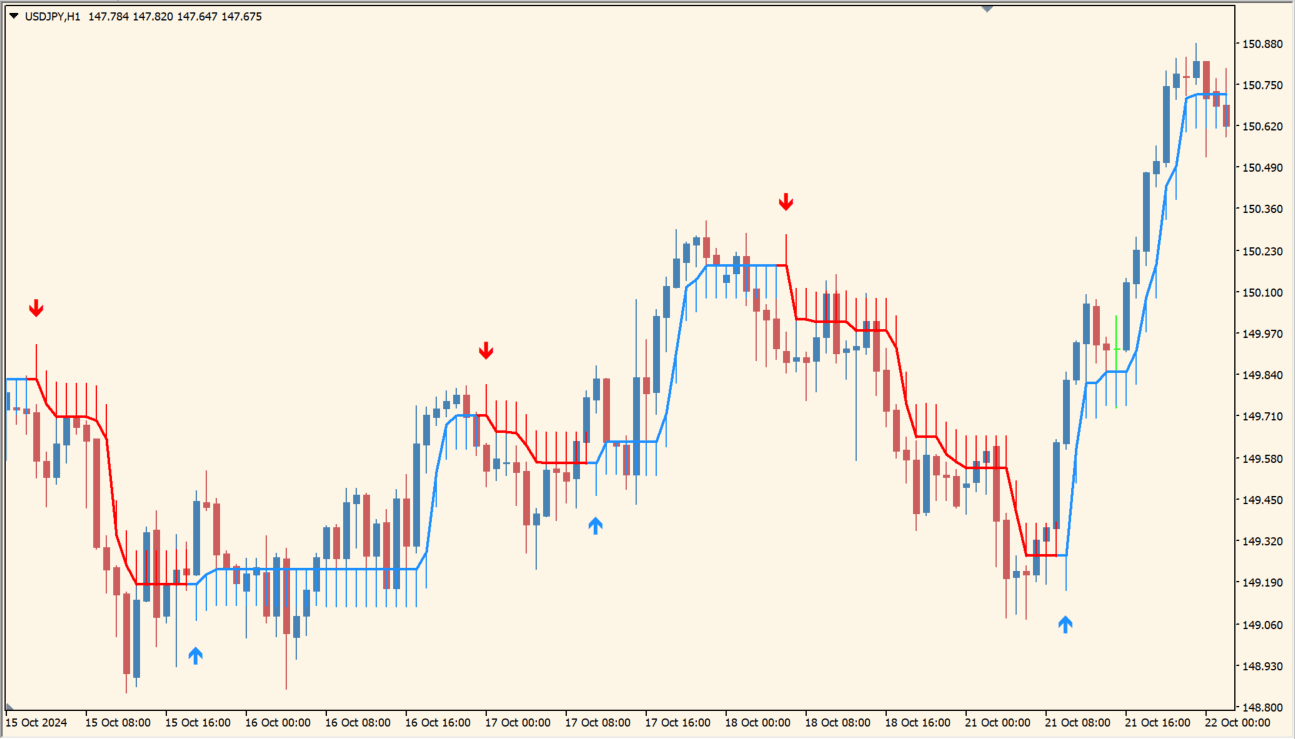Click the 150.230 price scale label

click(1262, 251)
